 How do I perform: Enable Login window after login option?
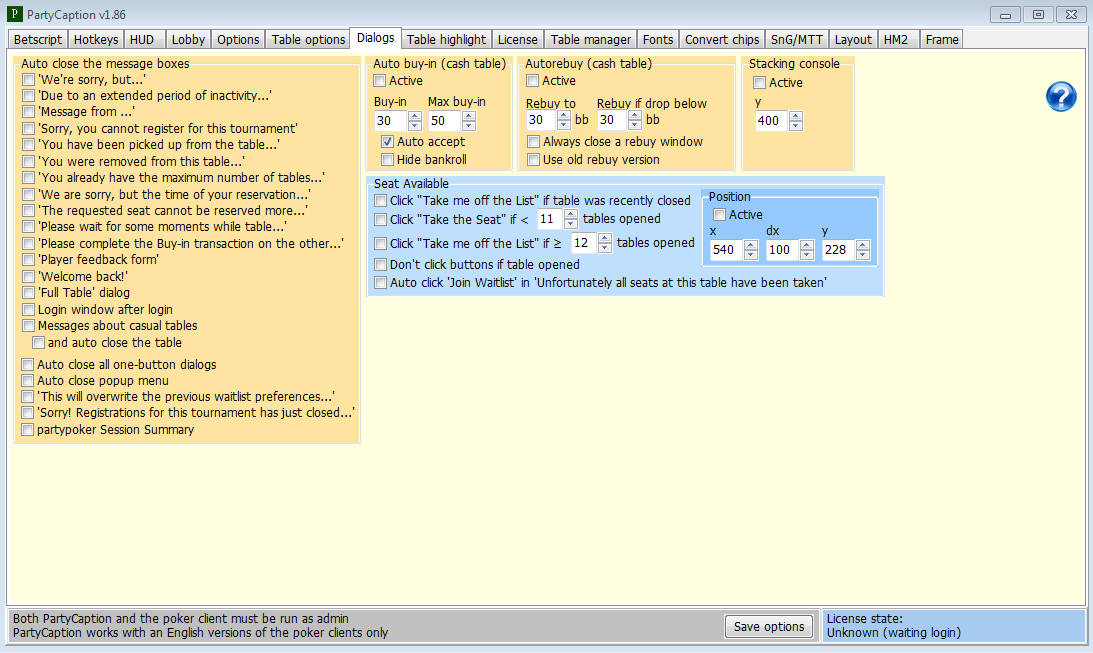29,309
